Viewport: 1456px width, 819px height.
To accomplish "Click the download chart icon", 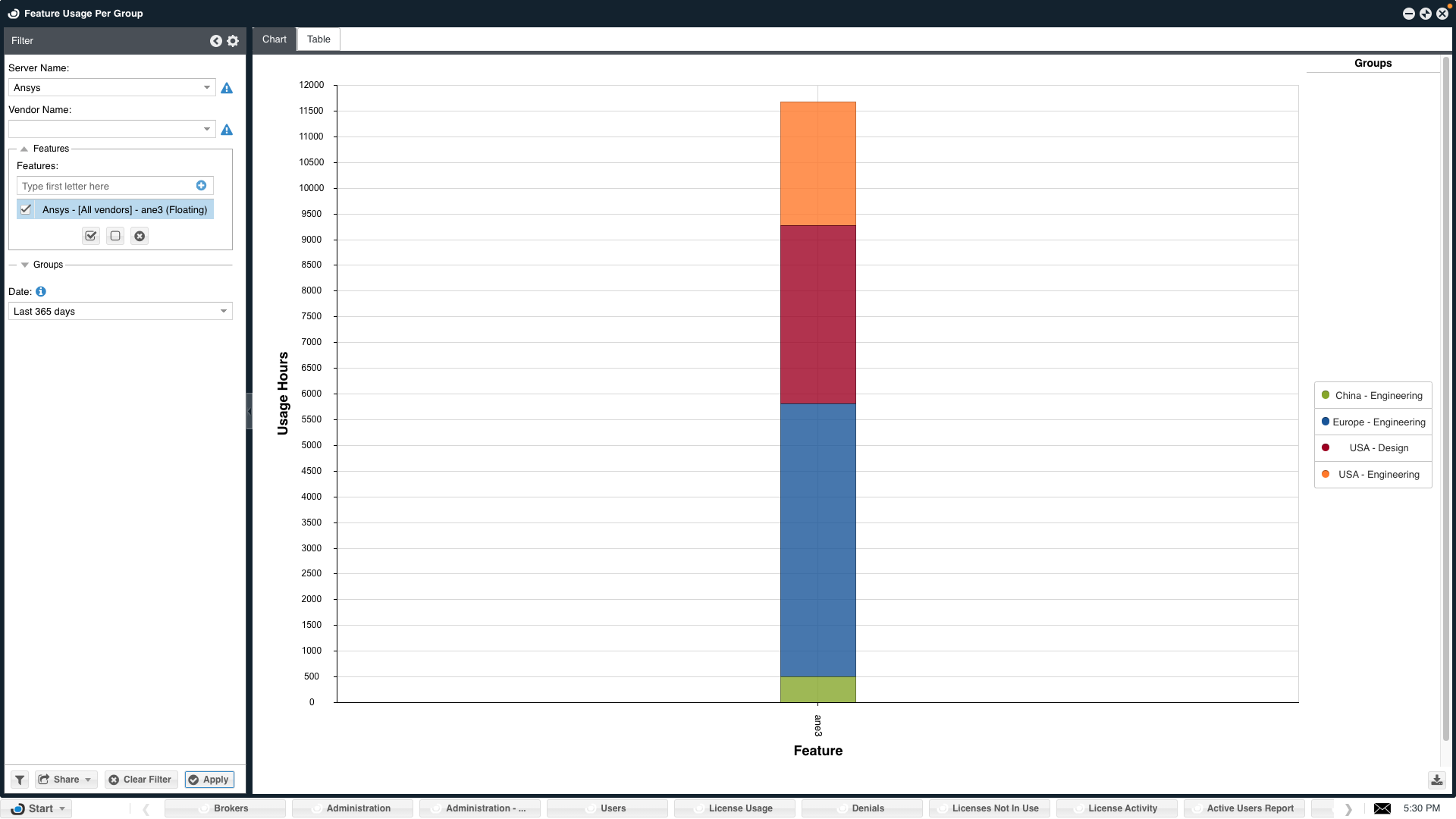I will [x=1436, y=780].
